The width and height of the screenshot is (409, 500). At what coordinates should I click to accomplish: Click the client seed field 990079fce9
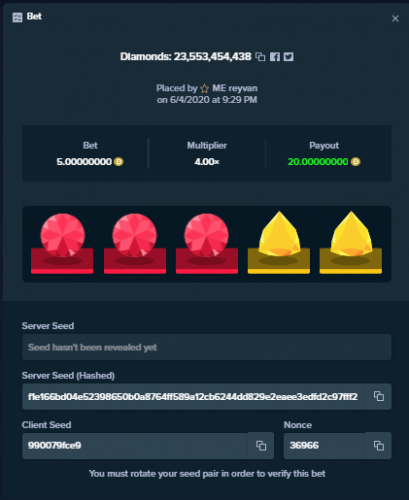pos(135,446)
